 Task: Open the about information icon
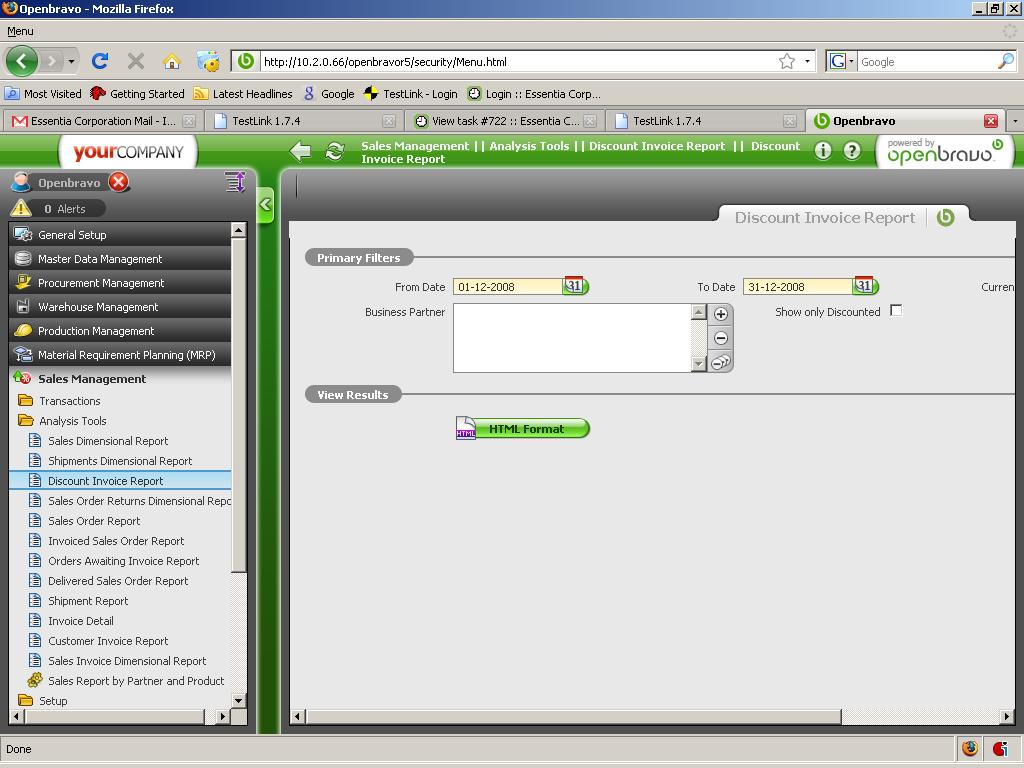(823, 151)
